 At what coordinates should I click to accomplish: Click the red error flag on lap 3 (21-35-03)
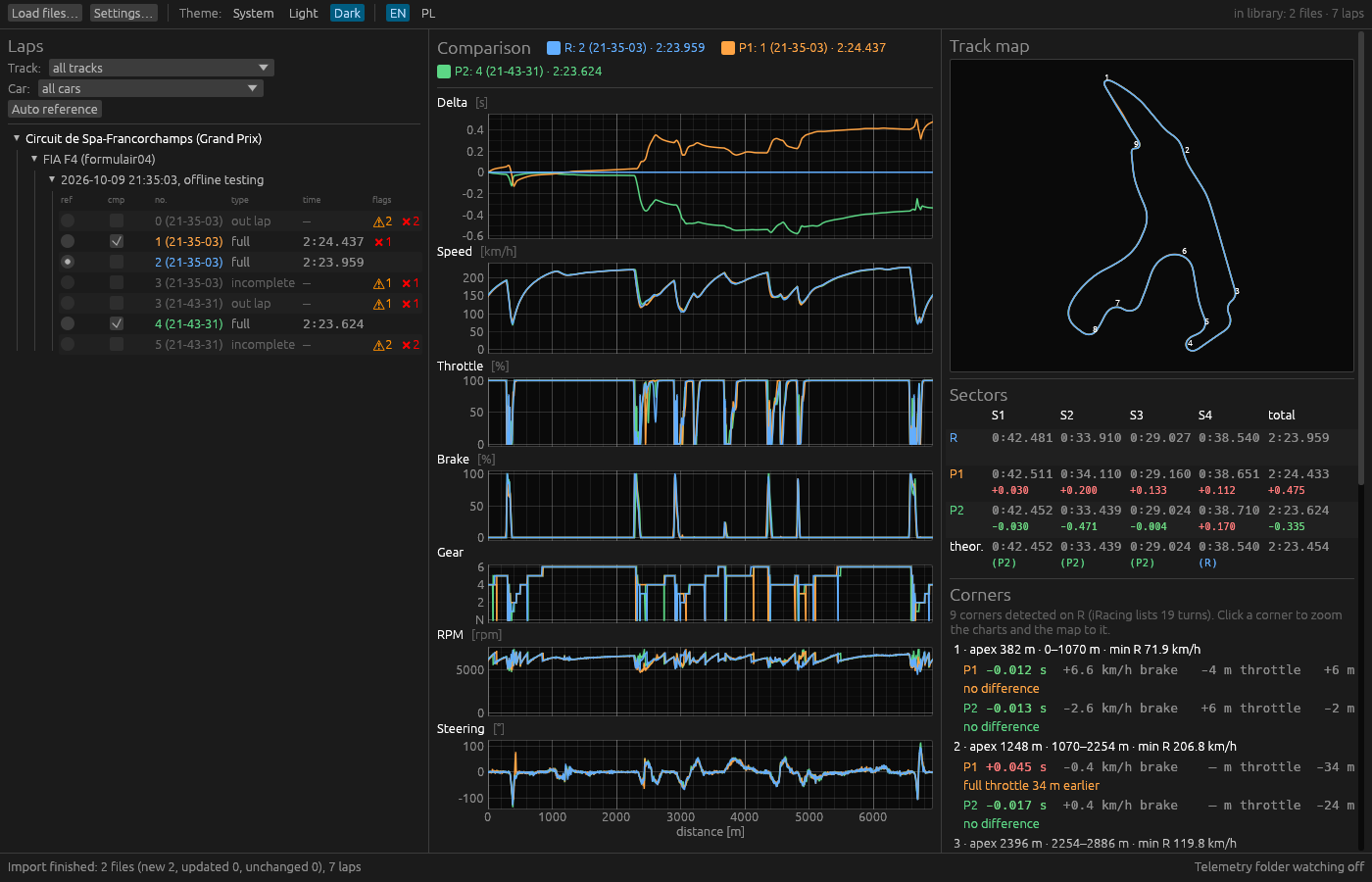(x=411, y=283)
